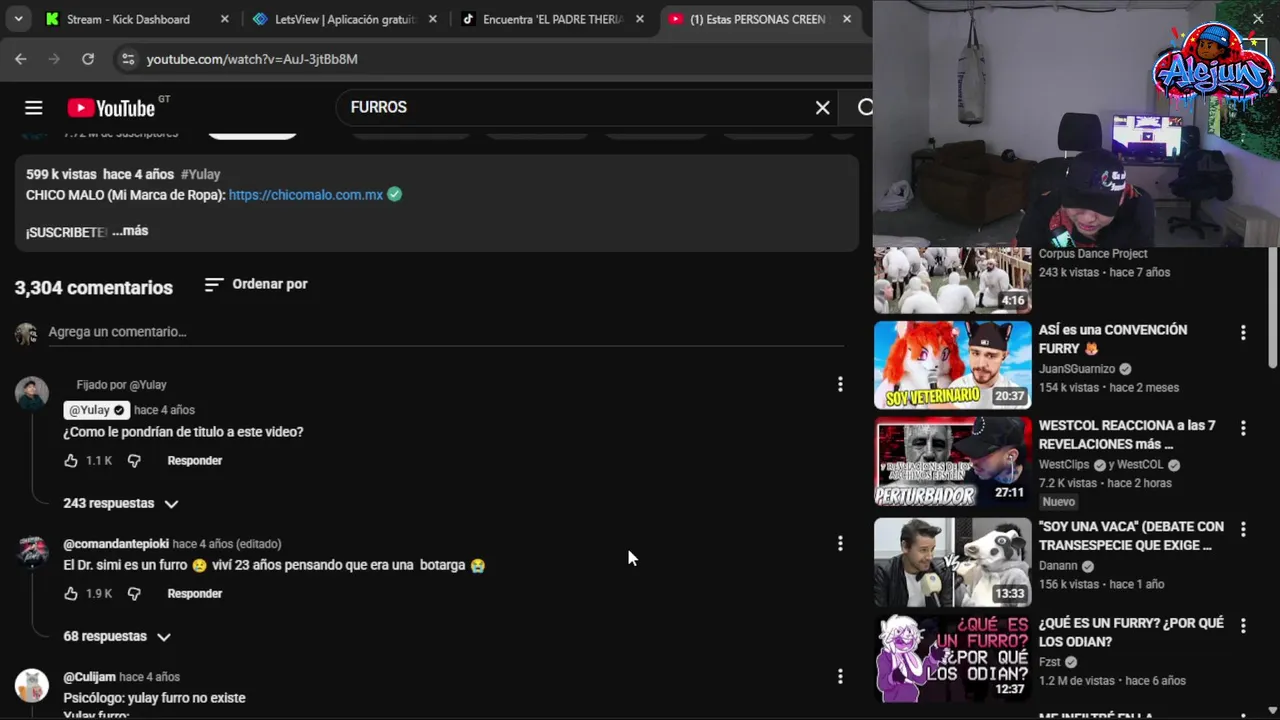The height and width of the screenshot is (720, 1280).
Task: Click the page vertical scrollbar
Action: click(1272, 307)
